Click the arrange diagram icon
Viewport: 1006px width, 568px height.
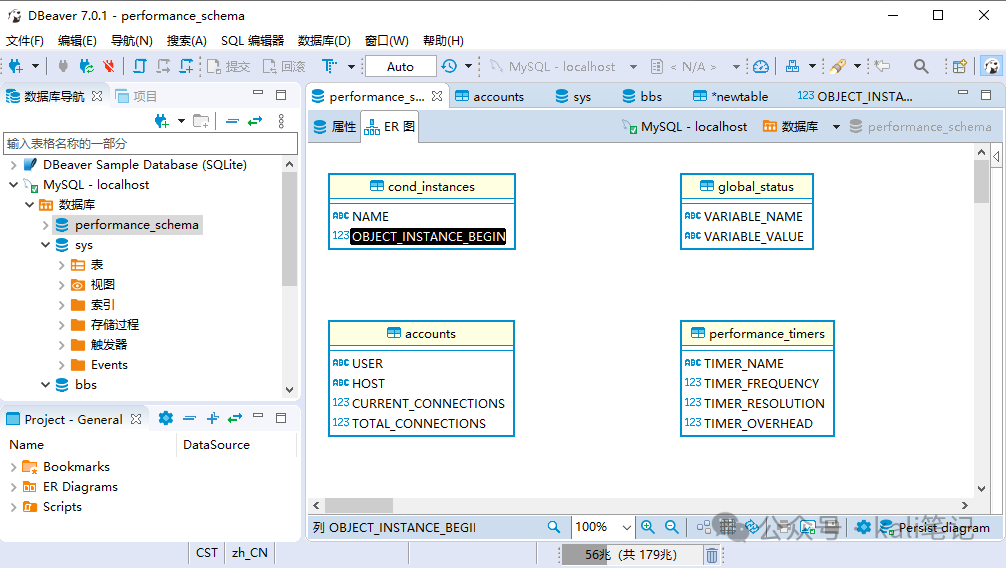(704, 527)
